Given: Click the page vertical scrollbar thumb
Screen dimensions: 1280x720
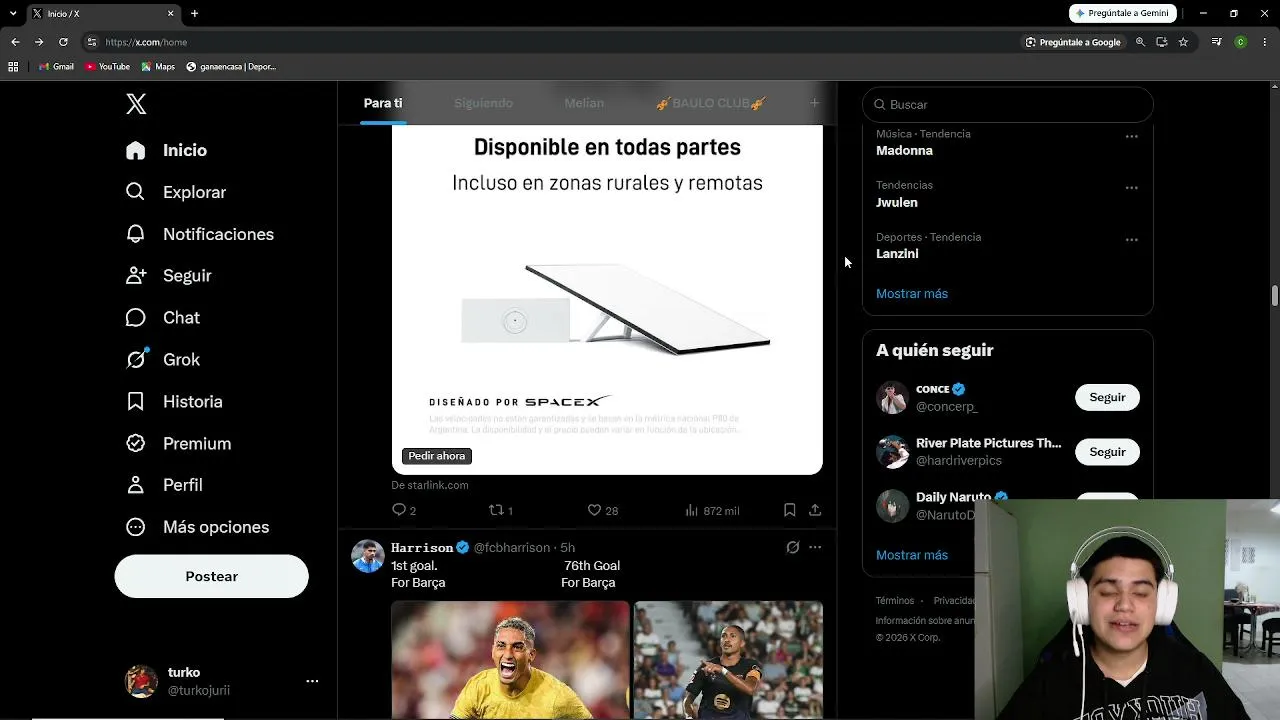Looking at the screenshot, I should click(1275, 296).
